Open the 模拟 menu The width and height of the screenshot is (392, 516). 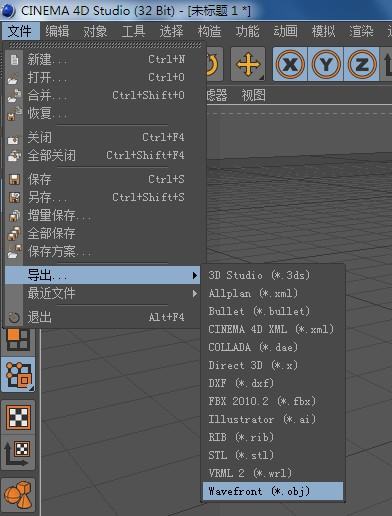pyautogui.click(x=323, y=31)
